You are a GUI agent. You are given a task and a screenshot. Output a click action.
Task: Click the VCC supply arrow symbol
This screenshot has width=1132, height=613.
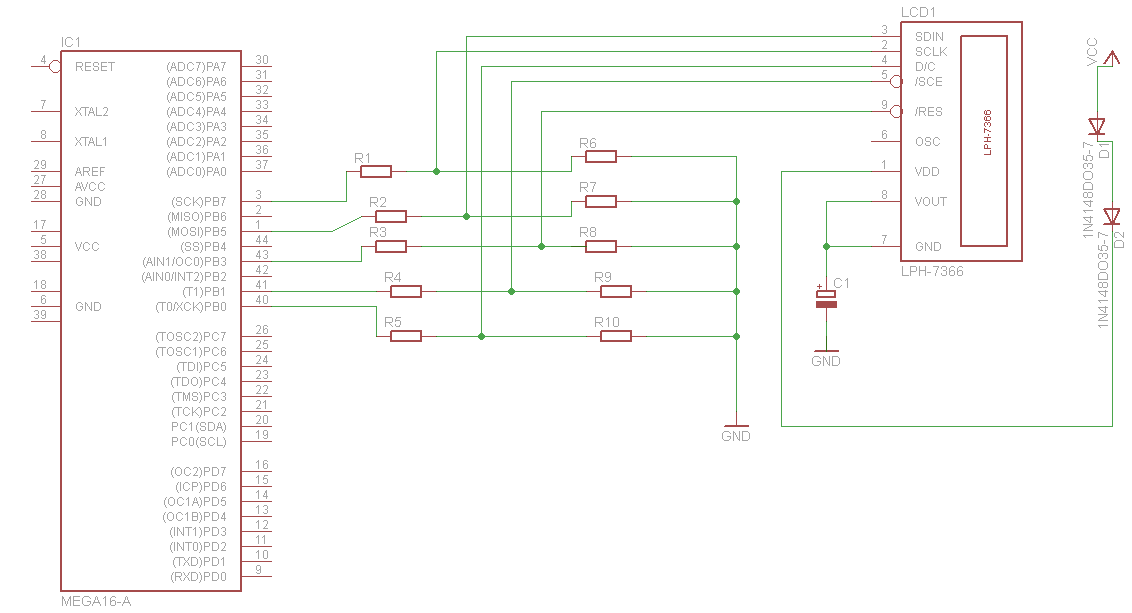pyautogui.click(x=1112, y=58)
